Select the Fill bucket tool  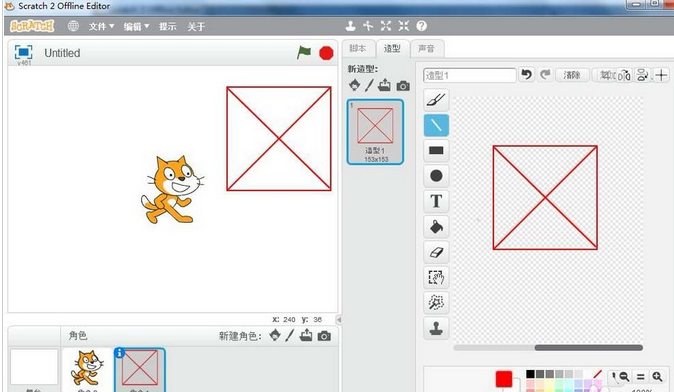436,227
